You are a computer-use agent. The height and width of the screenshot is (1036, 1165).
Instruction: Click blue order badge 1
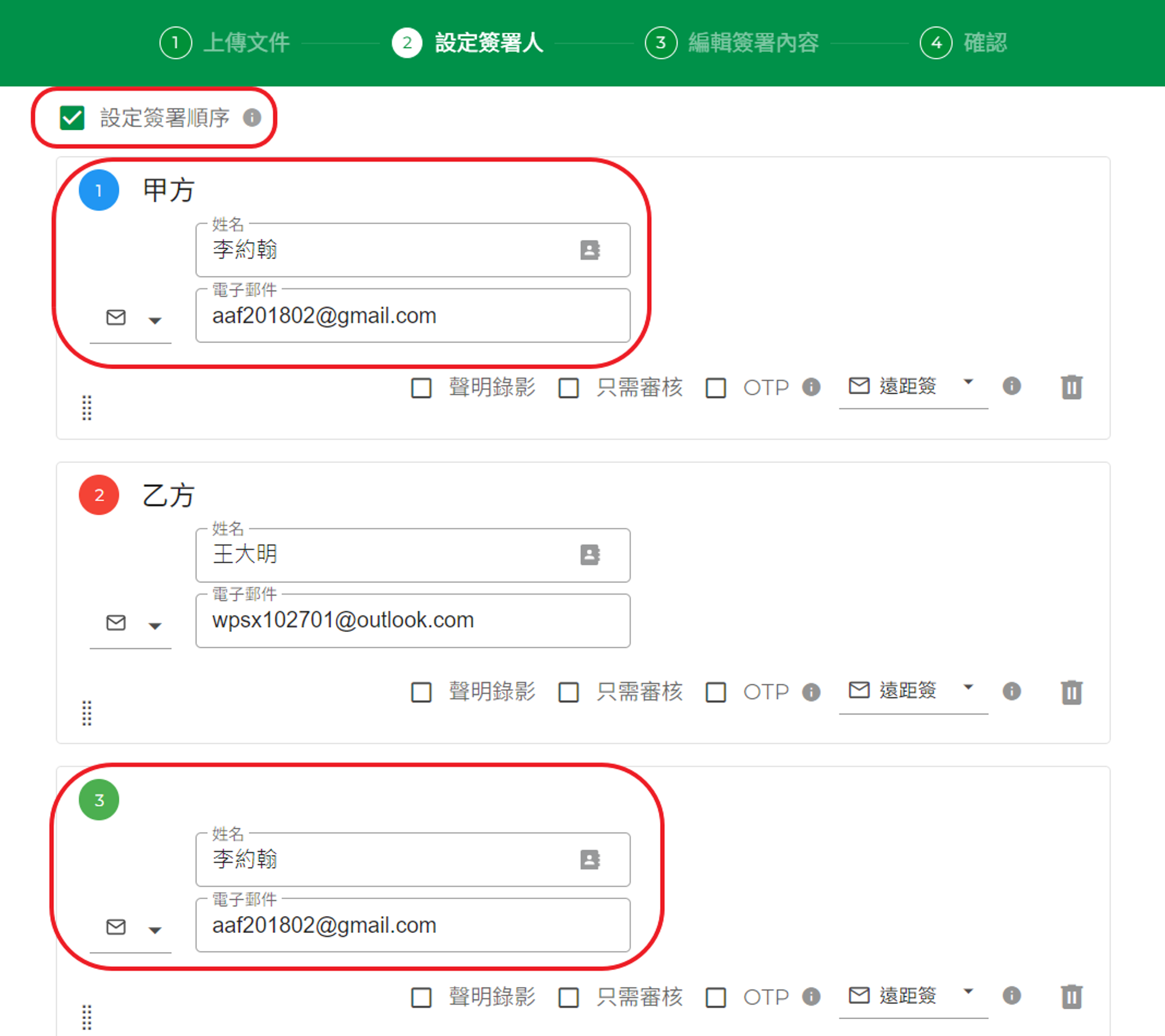(99, 190)
